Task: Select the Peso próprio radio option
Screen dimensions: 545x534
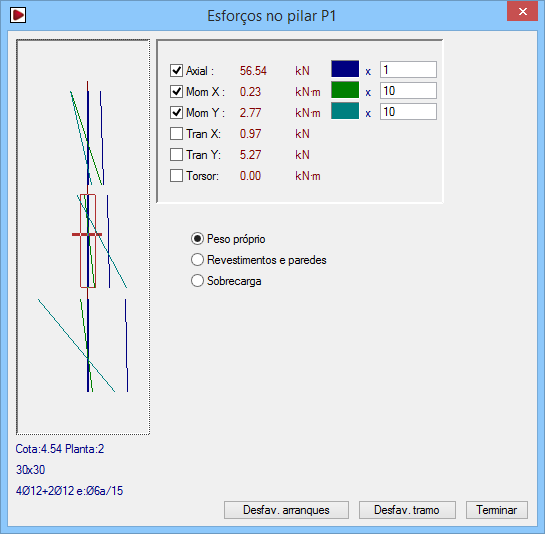Action: point(197,239)
